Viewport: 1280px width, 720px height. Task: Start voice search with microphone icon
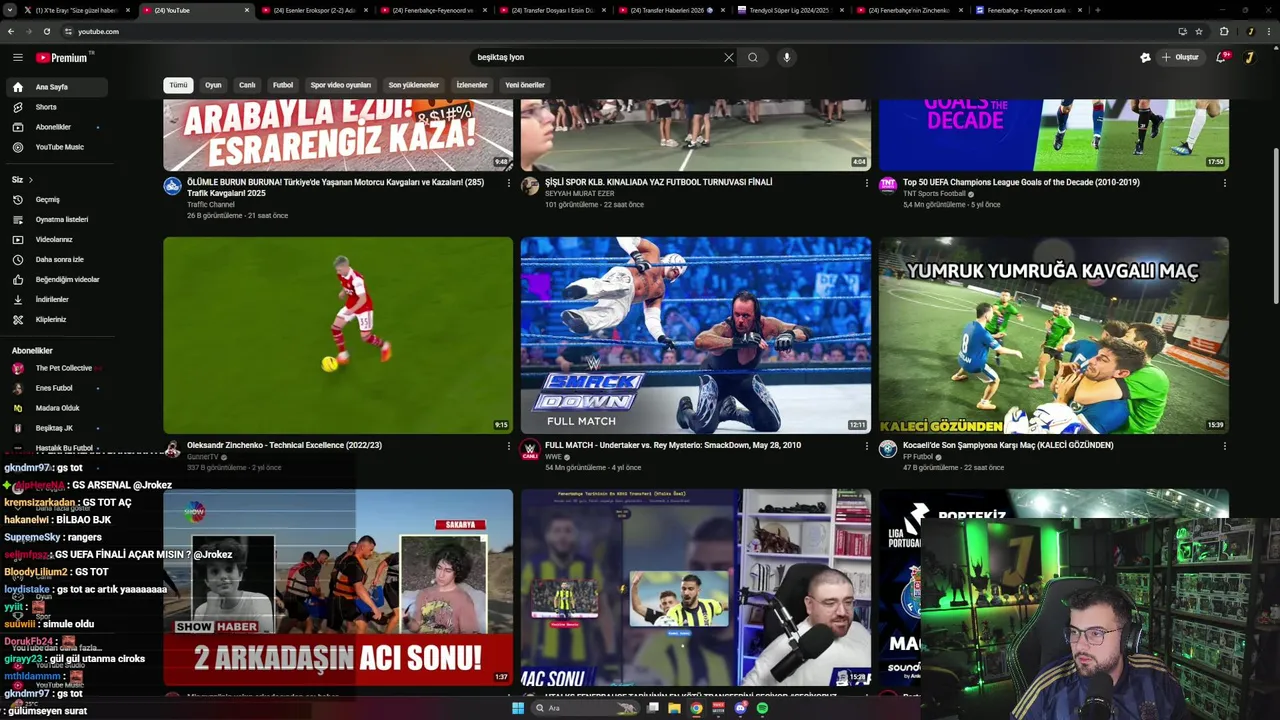tap(787, 57)
